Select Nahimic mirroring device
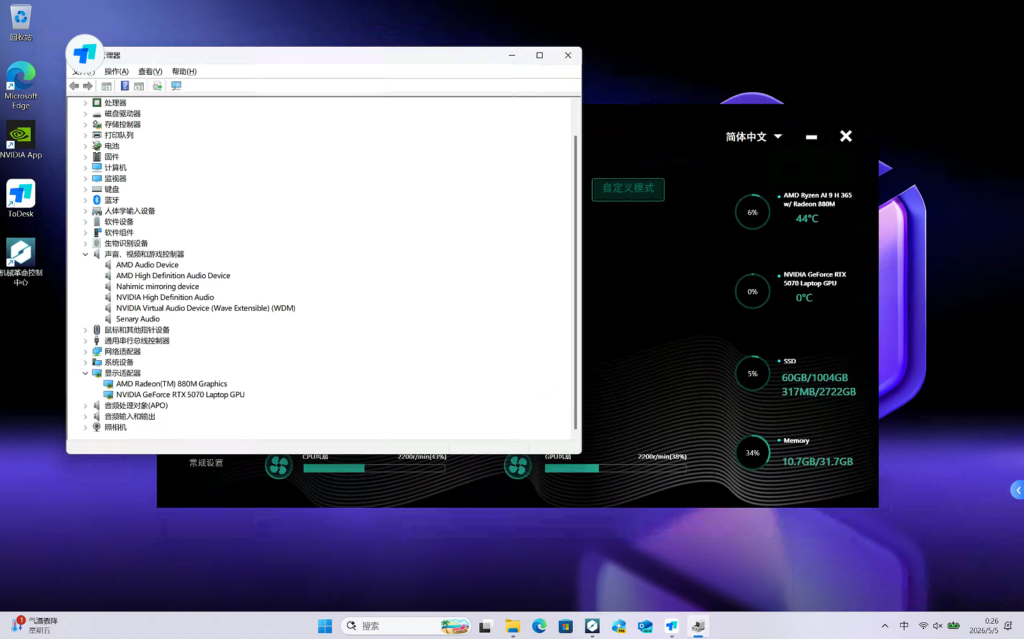 157,286
